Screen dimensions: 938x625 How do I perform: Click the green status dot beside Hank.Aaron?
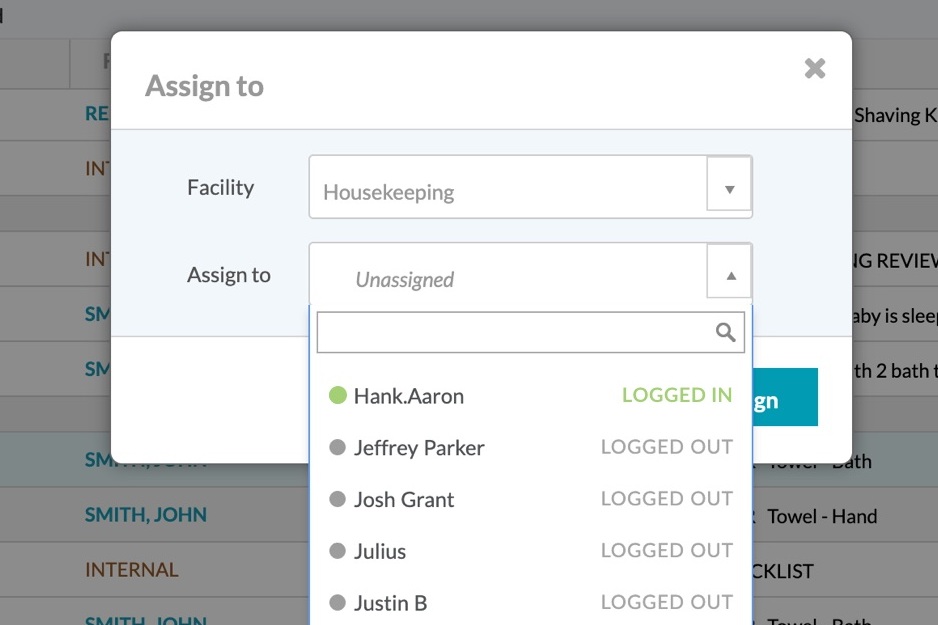tap(337, 396)
